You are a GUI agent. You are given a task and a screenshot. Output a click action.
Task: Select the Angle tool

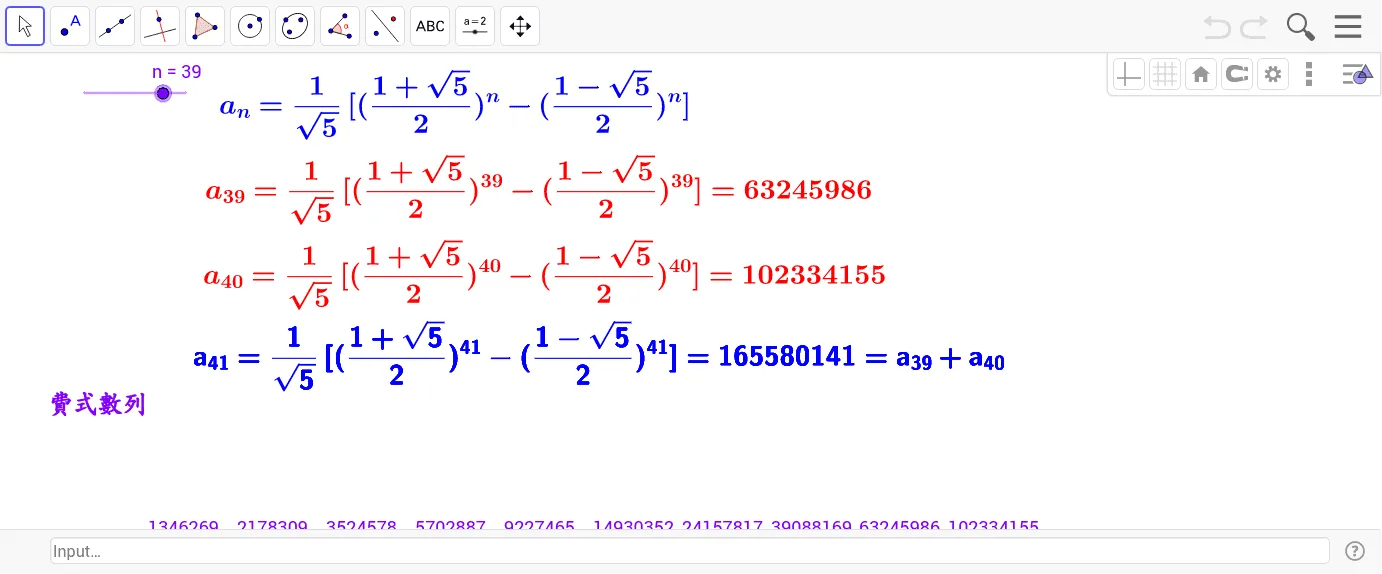340,26
